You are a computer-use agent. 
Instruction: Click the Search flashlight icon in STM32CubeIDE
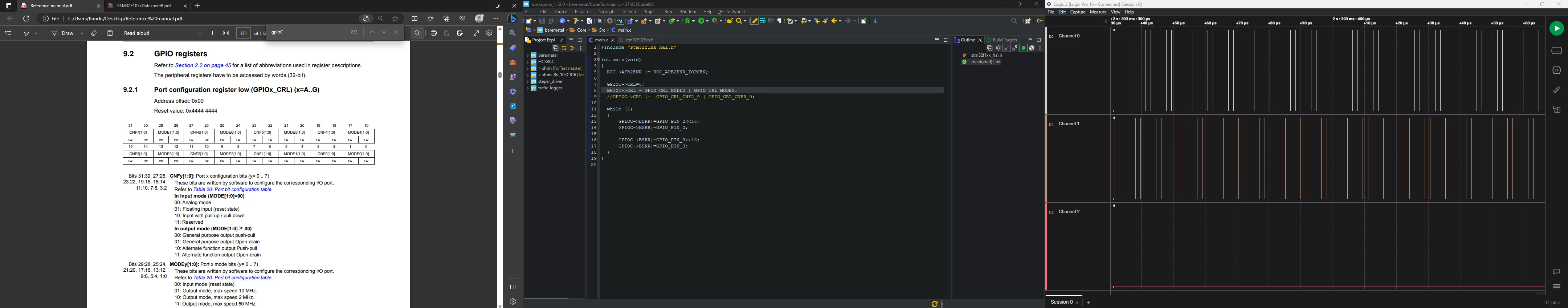pyautogui.click(x=739, y=21)
